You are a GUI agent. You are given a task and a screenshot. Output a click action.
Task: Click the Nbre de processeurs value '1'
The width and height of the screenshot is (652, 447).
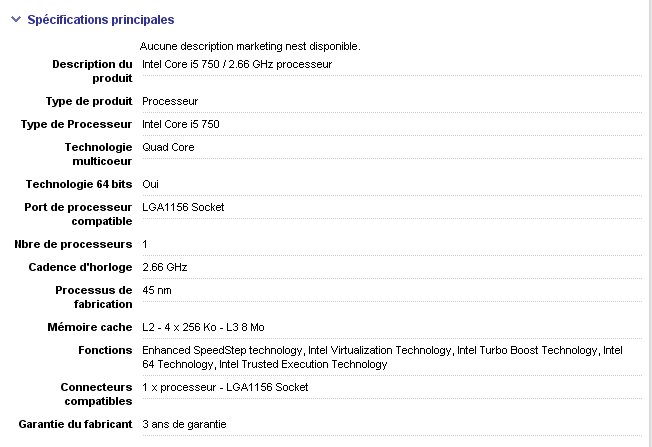(x=145, y=244)
